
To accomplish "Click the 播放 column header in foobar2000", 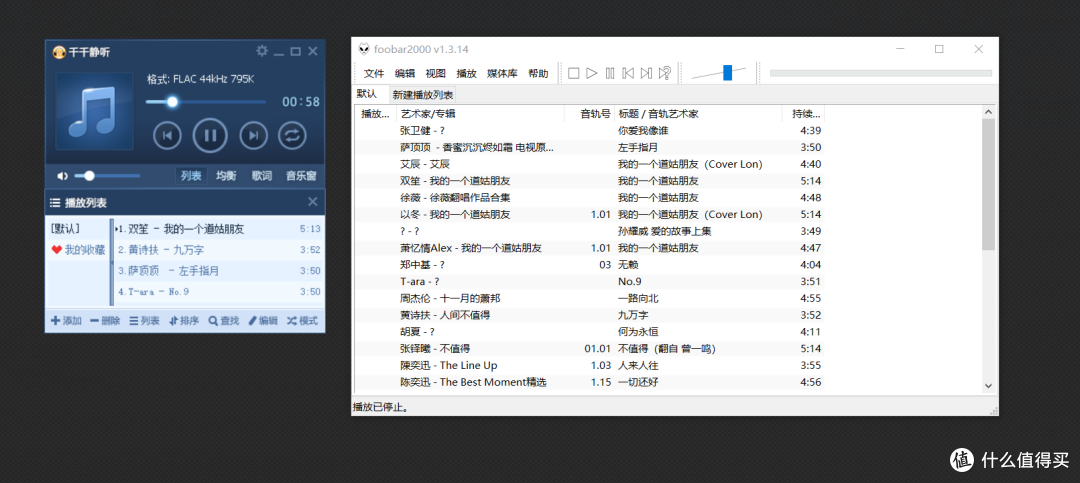I will click(x=376, y=114).
